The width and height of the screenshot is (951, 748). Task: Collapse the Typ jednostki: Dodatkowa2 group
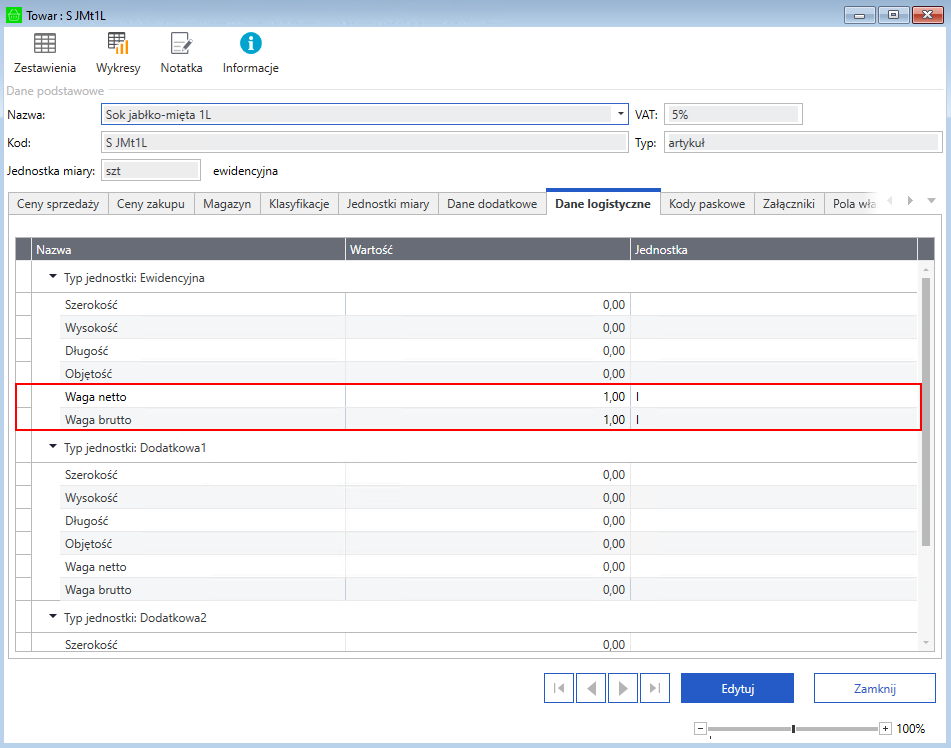point(52,617)
